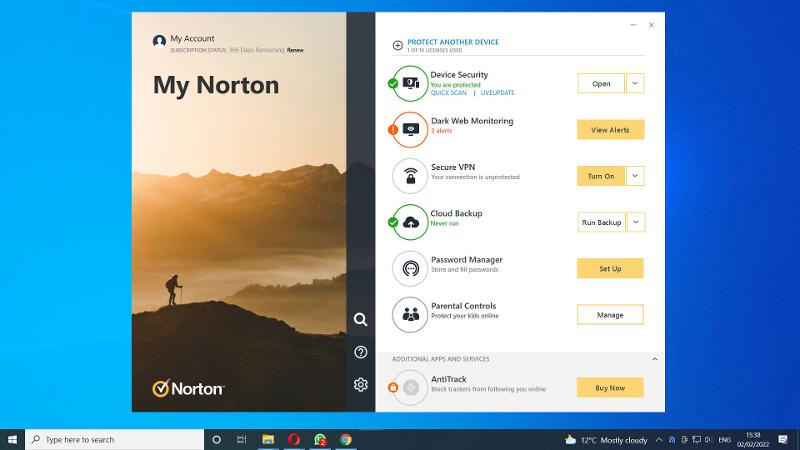Image resolution: width=800 pixels, height=450 pixels.
Task: Click the green checkmark badge on Device Security
Action: tap(393, 84)
